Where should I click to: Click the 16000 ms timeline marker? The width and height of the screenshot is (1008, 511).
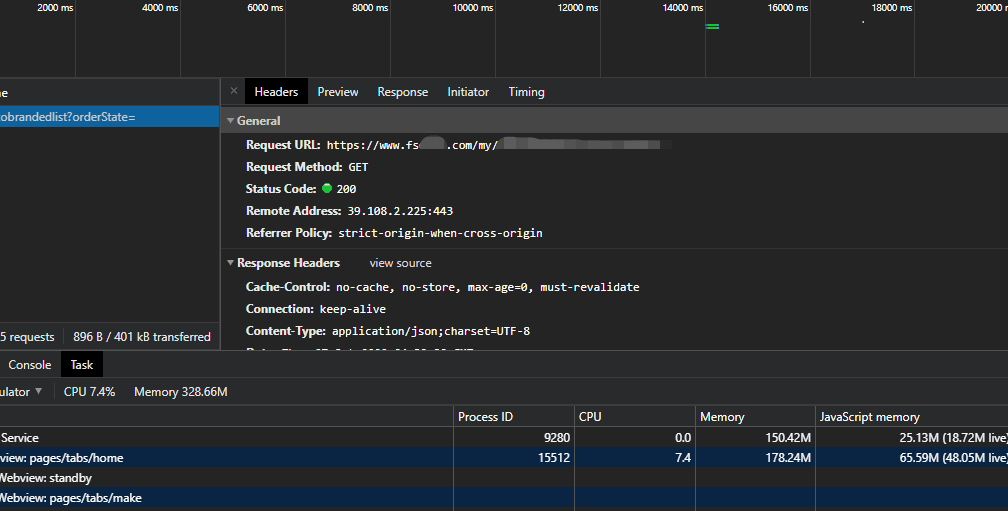788,8
